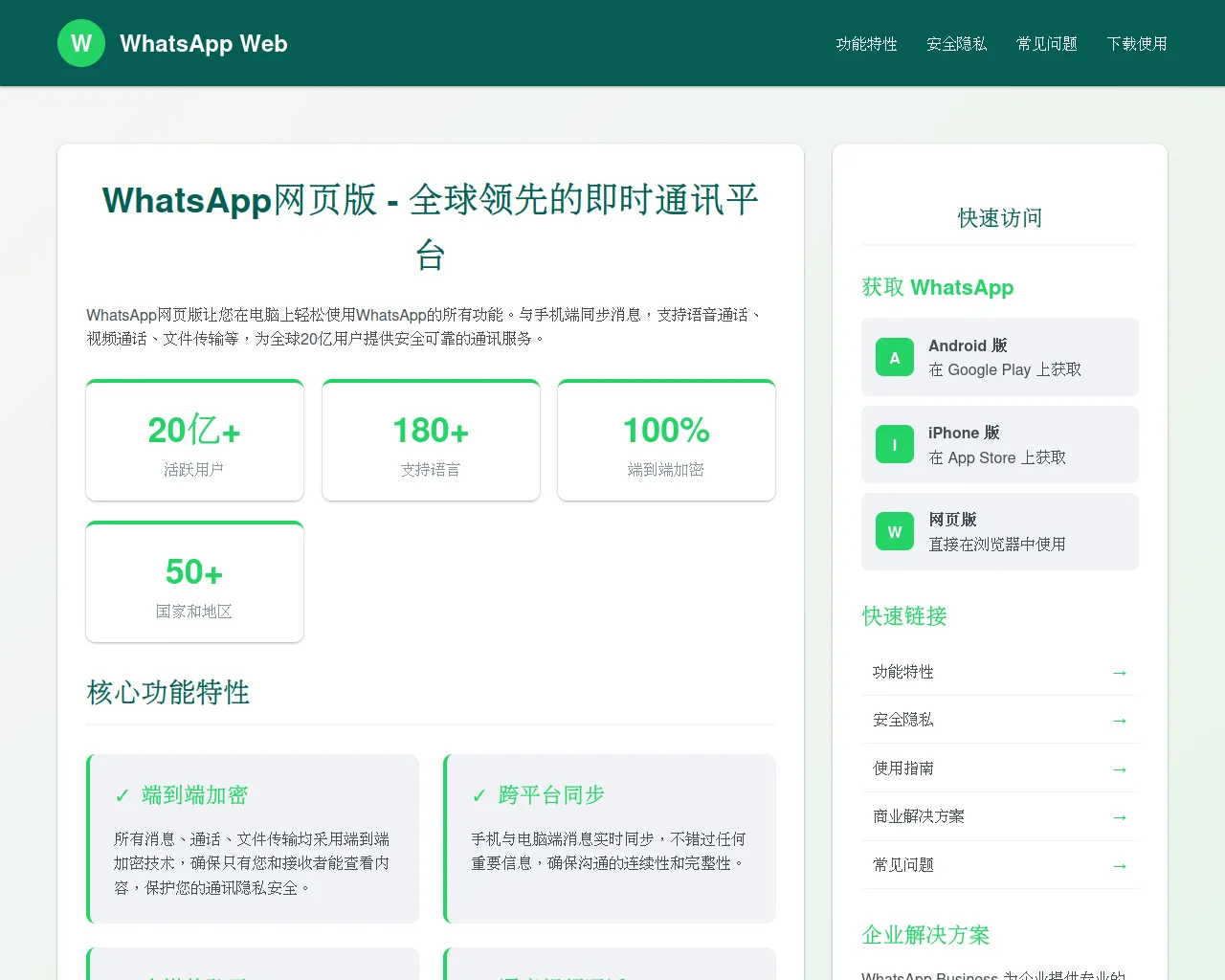Open the Android 版 Google Play card
The image size is (1225, 980).
point(1000,357)
